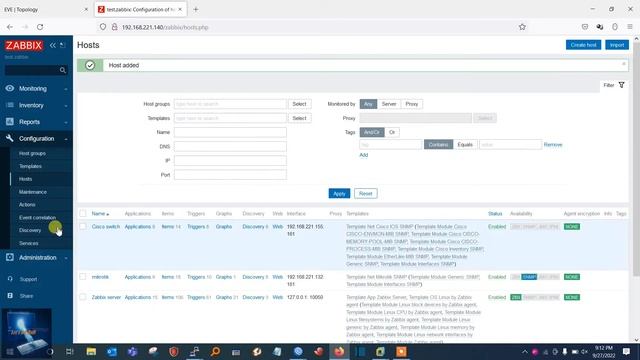Open the Windows notification center
This screenshot has width=640, height=360.
627,351
